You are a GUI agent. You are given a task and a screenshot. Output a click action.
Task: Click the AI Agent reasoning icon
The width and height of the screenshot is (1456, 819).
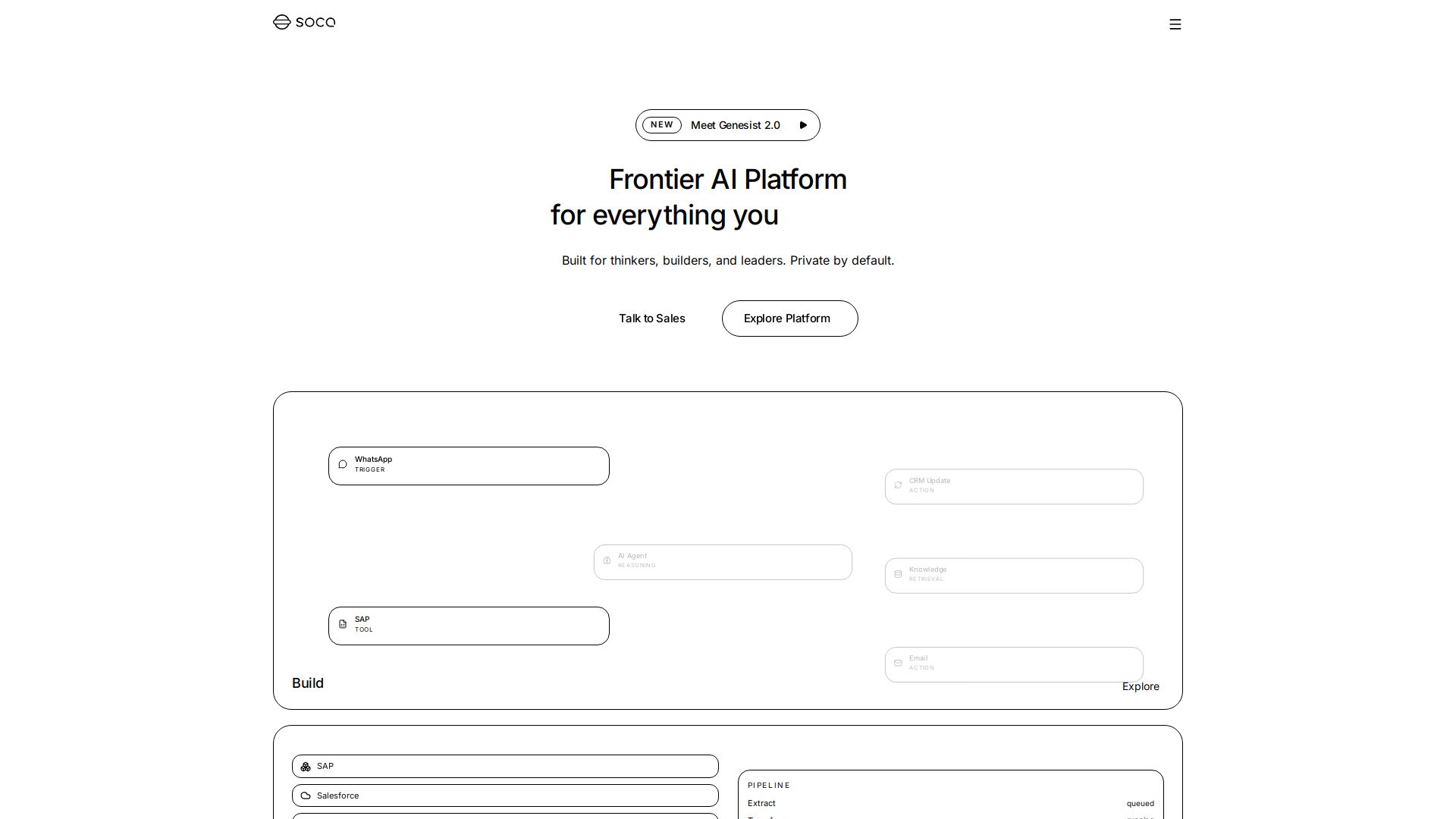[607, 561]
